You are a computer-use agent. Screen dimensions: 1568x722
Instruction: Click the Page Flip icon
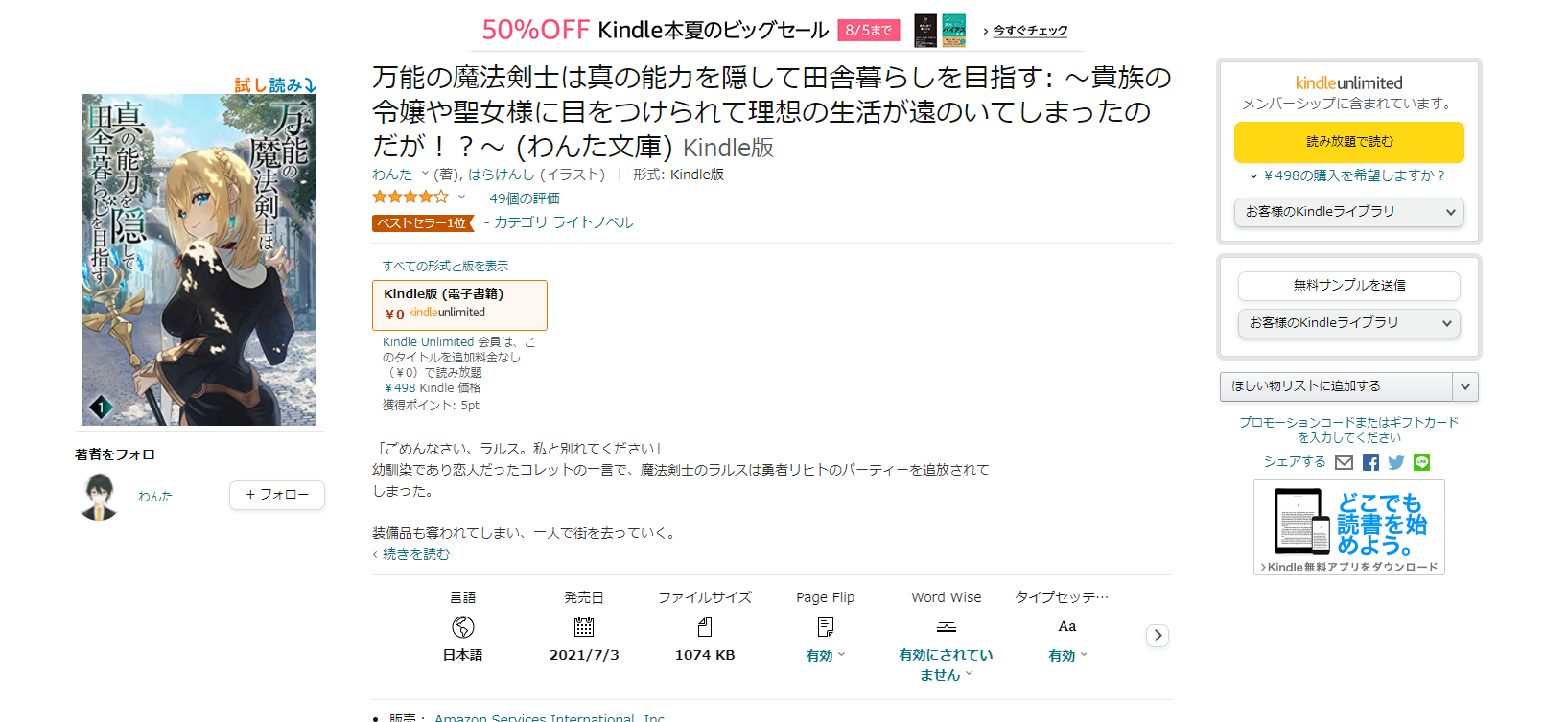coord(825,627)
